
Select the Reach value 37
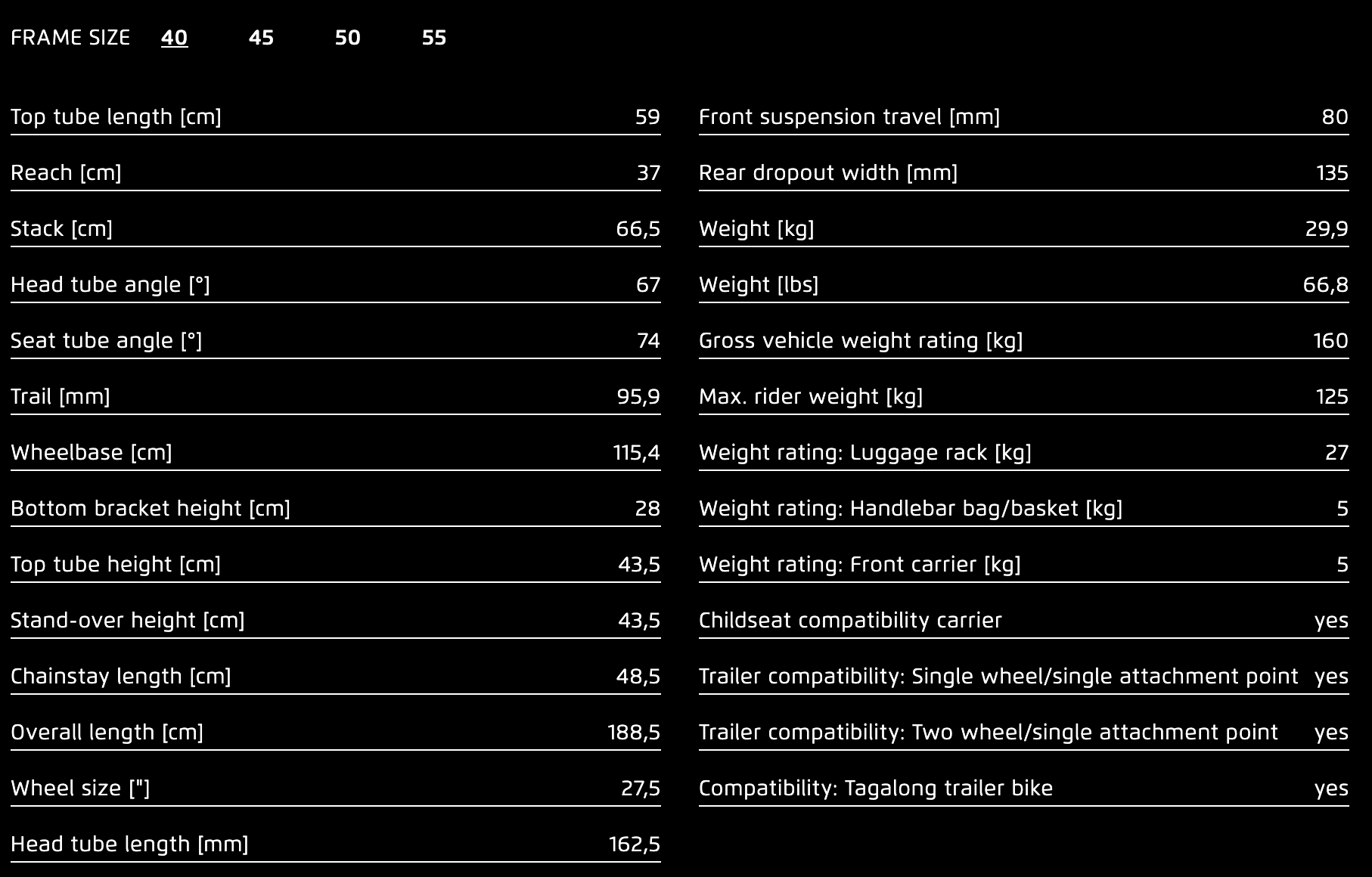pyautogui.click(x=648, y=173)
